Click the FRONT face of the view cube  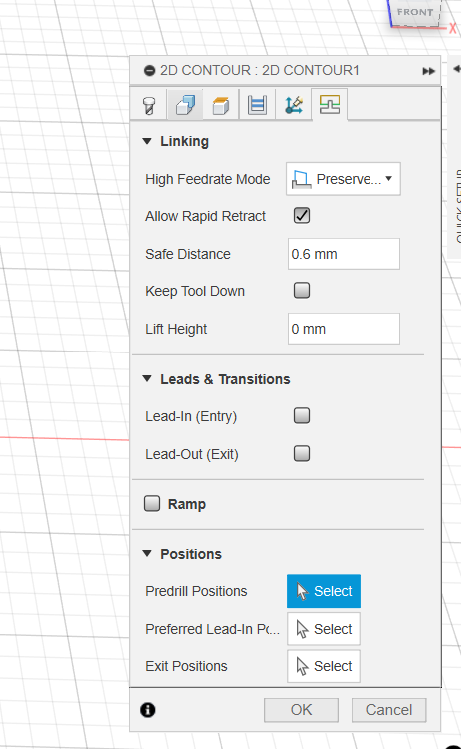pos(415,12)
